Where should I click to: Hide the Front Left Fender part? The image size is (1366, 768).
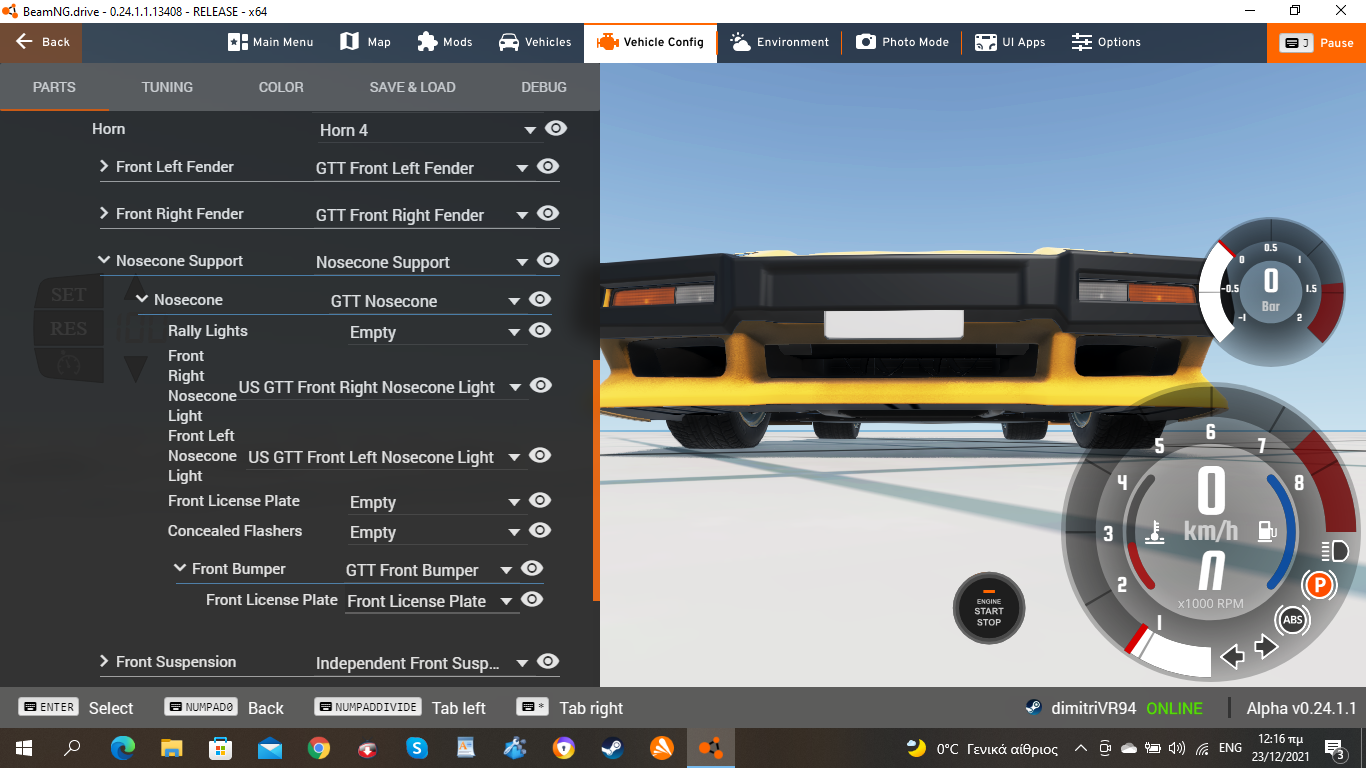(x=548, y=167)
